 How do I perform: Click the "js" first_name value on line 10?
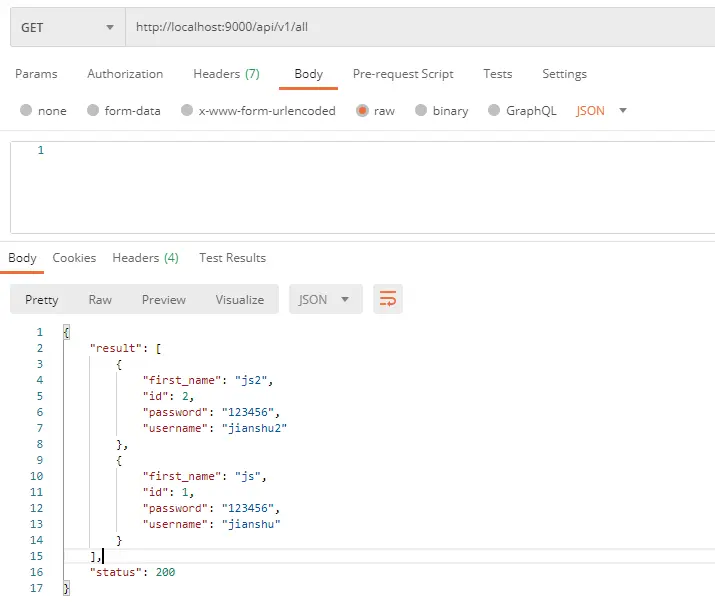point(247,476)
